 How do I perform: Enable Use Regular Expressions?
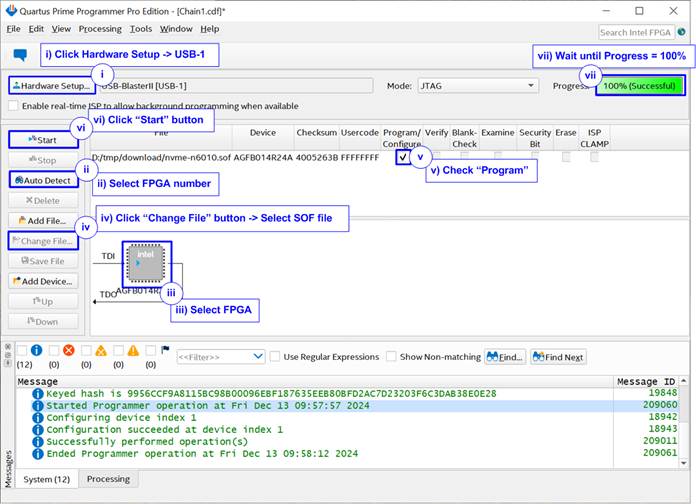275,357
